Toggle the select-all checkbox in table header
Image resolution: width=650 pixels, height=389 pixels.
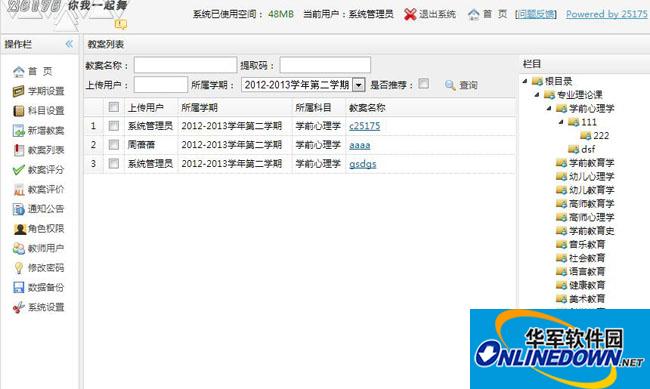pyautogui.click(x=114, y=107)
